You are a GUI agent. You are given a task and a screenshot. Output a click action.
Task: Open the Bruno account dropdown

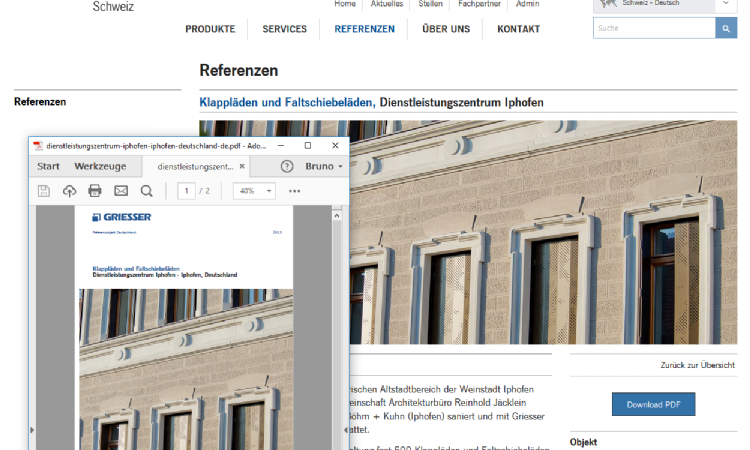point(324,166)
